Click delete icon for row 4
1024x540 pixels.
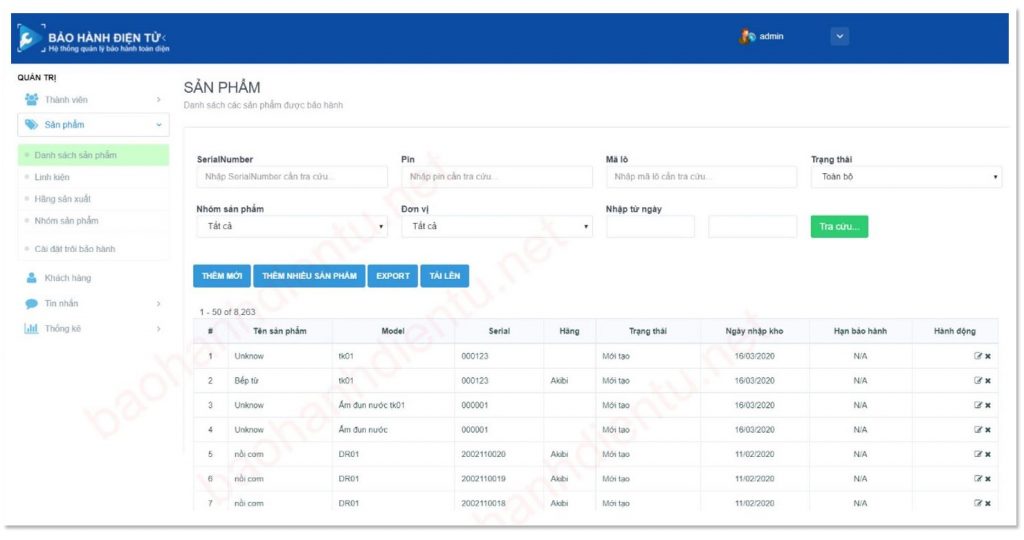987,430
